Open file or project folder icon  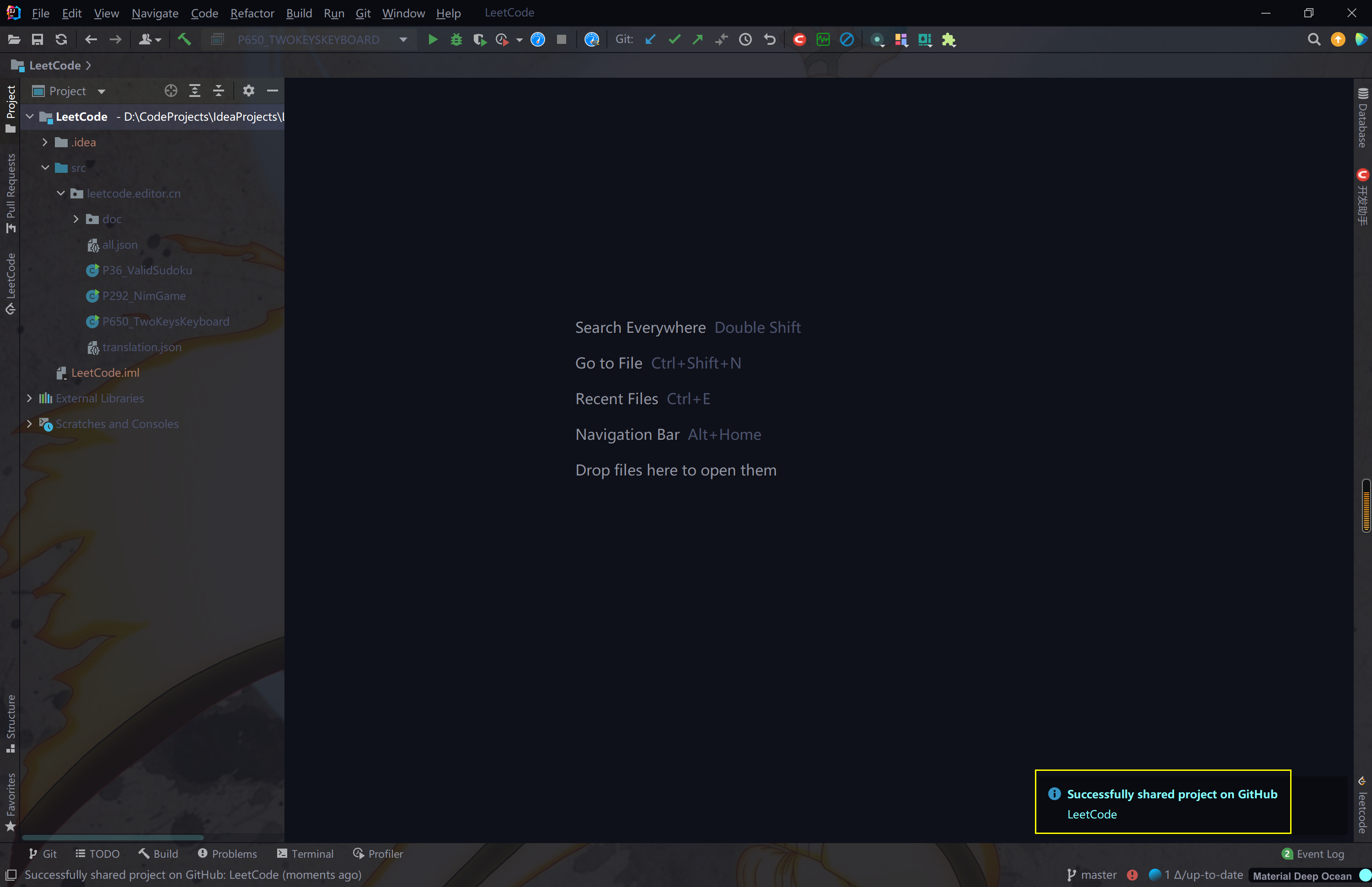[14, 40]
